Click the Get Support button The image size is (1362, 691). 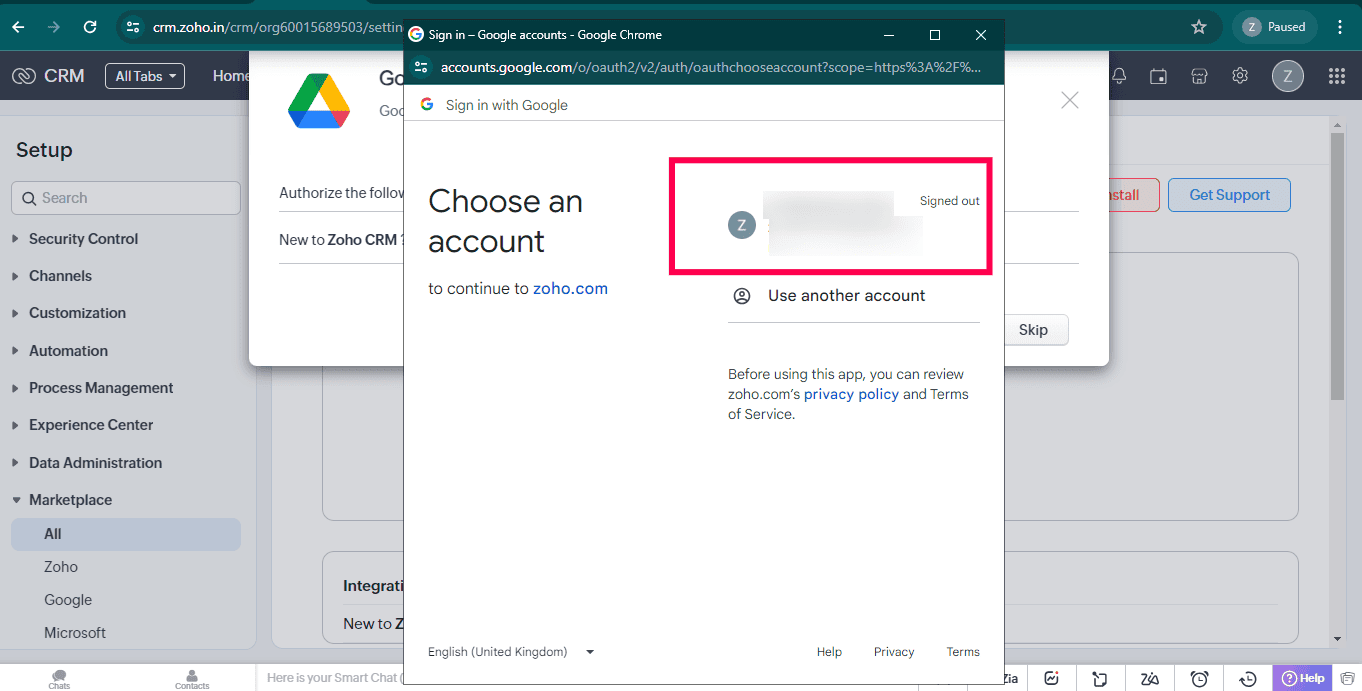coord(1229,195)
